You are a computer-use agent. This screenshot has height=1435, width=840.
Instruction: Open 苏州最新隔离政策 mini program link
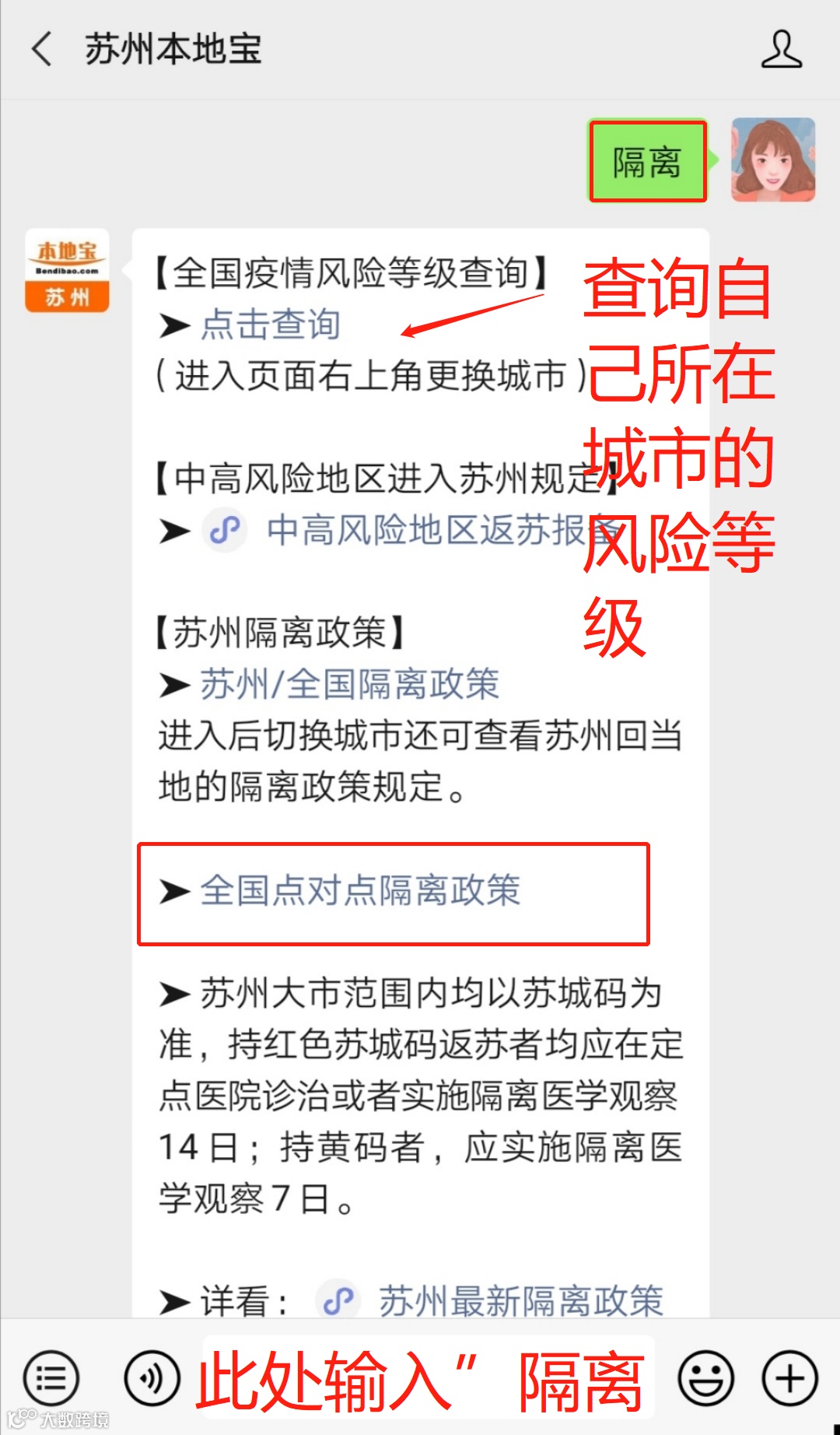click(521, 1300)
